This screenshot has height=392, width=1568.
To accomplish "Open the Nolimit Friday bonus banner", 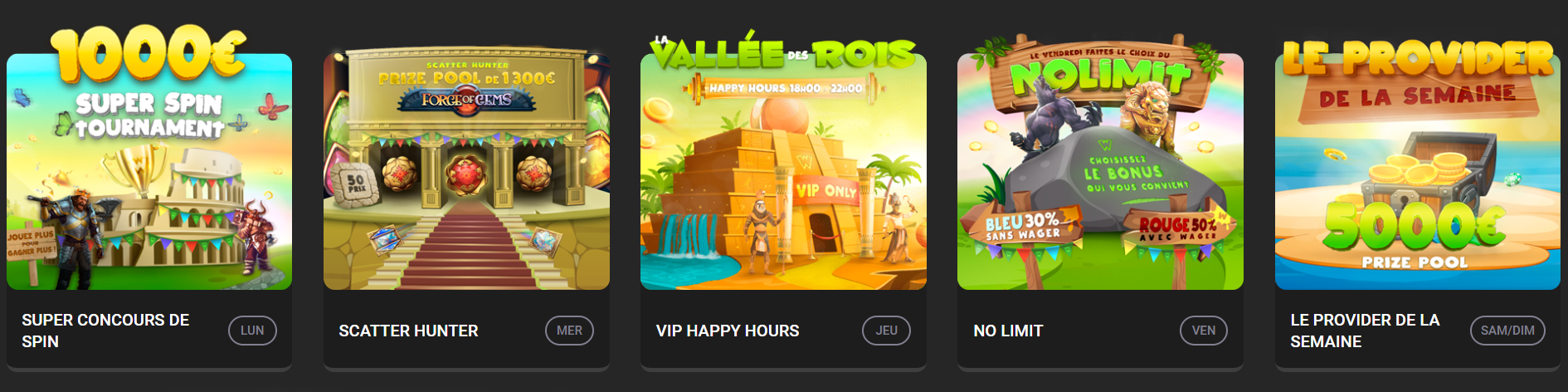I will (x=1100, y=164).
